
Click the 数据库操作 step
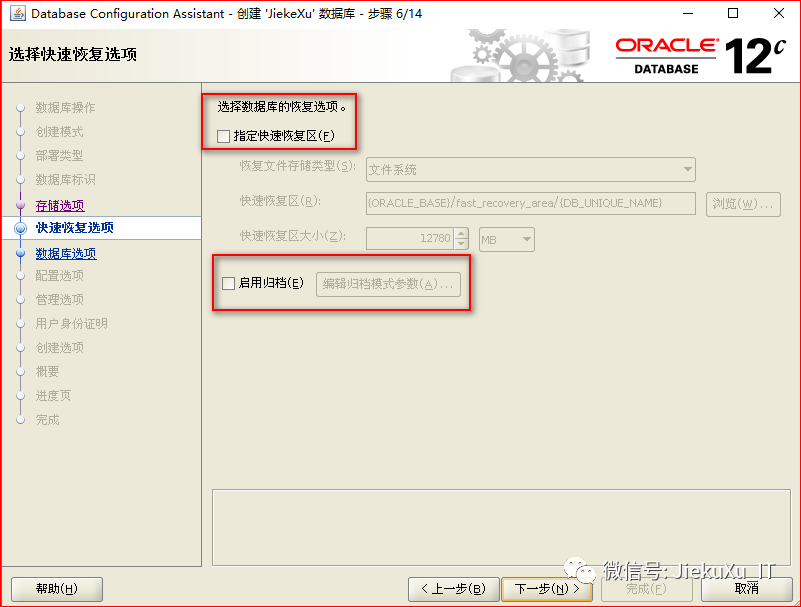pyautogui.click(x=65, y=108)
